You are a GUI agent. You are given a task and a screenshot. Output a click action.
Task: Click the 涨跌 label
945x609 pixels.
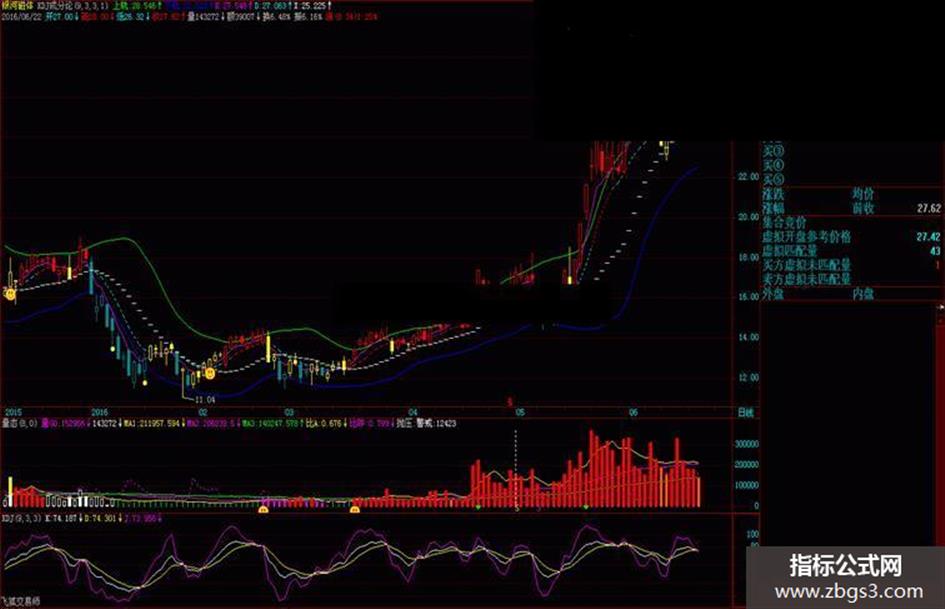point(773,194)
